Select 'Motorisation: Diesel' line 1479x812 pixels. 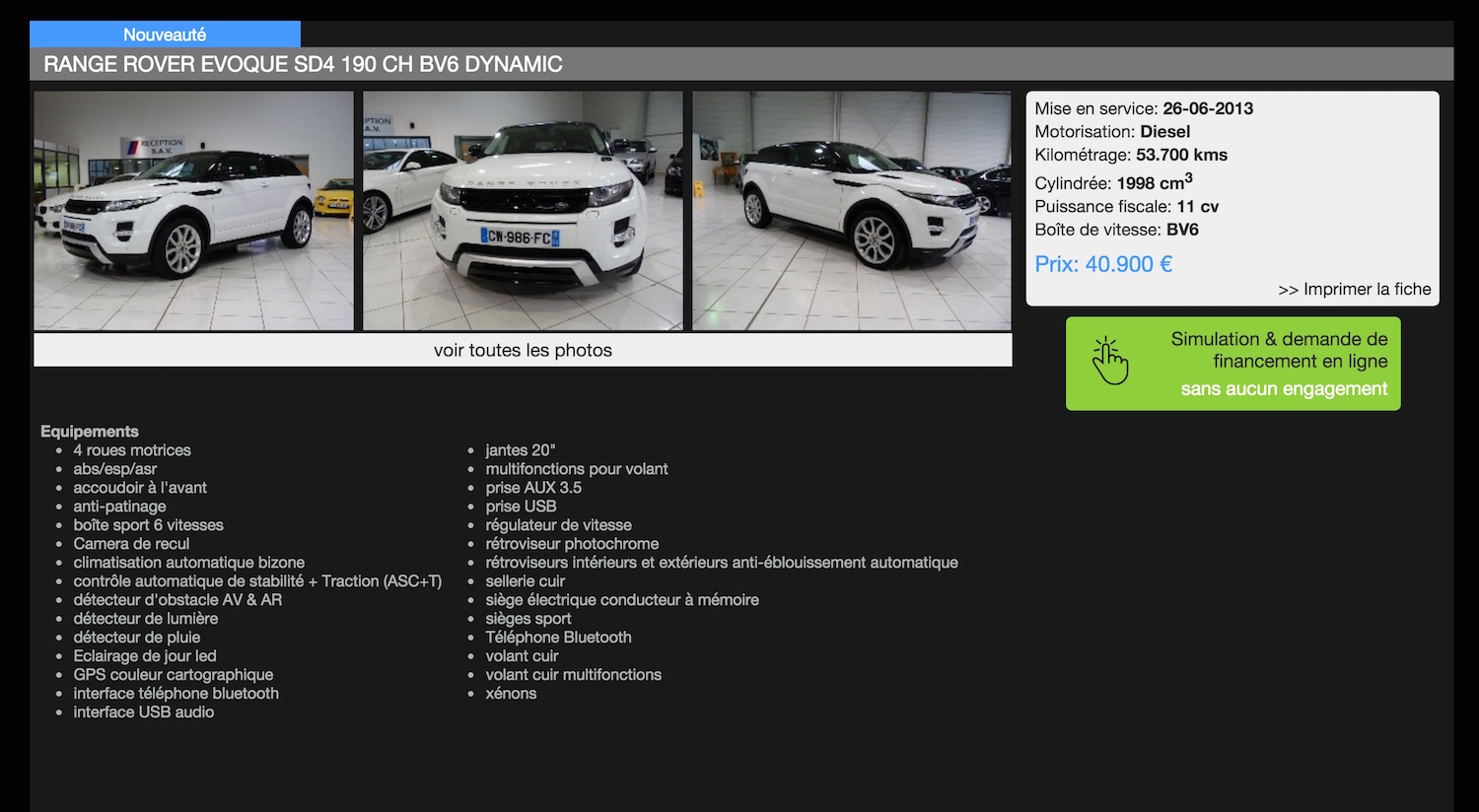point(1112,131)
